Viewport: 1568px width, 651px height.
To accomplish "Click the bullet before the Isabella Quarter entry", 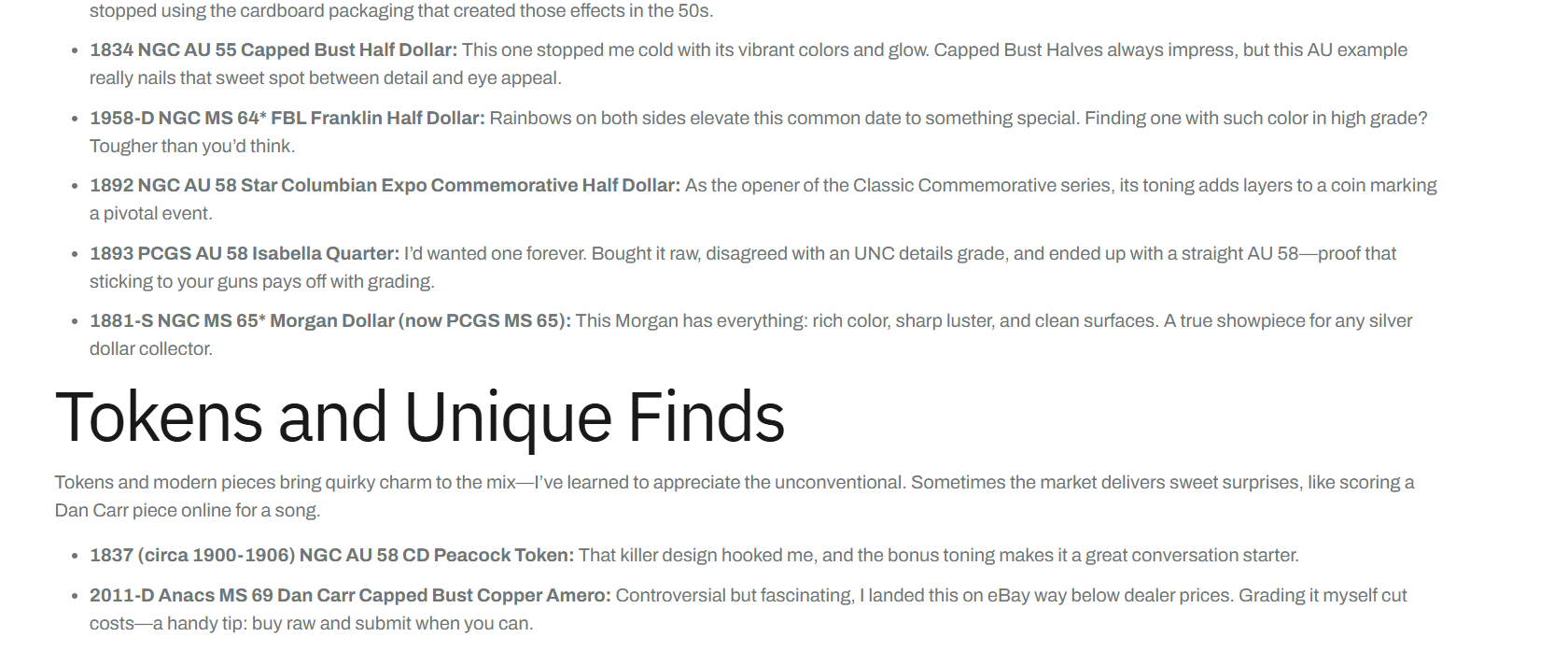I will click(x=75, y=254).
